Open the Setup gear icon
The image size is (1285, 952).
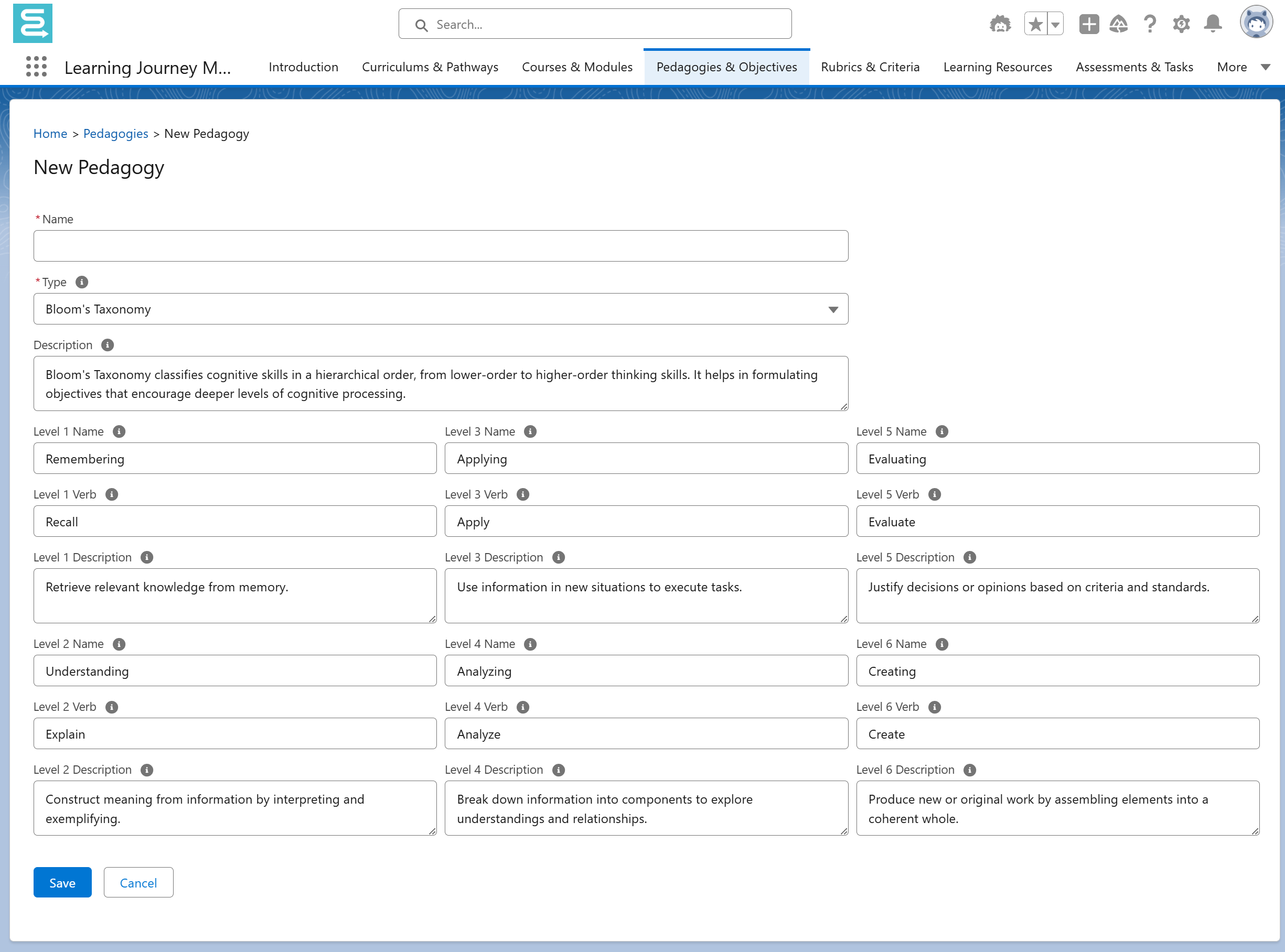[1181, 24]
